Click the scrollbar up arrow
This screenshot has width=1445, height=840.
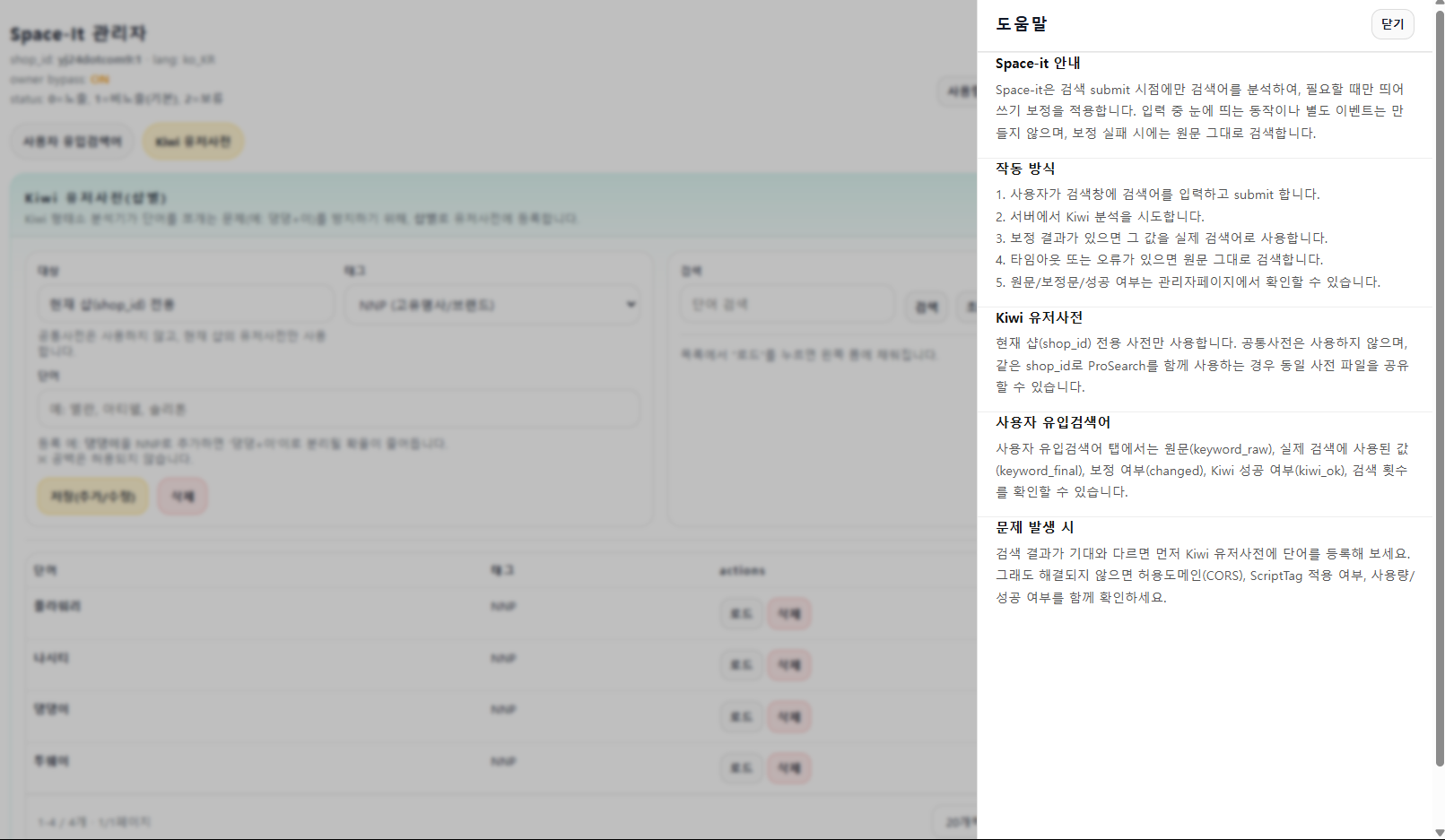coord(1439,5)
